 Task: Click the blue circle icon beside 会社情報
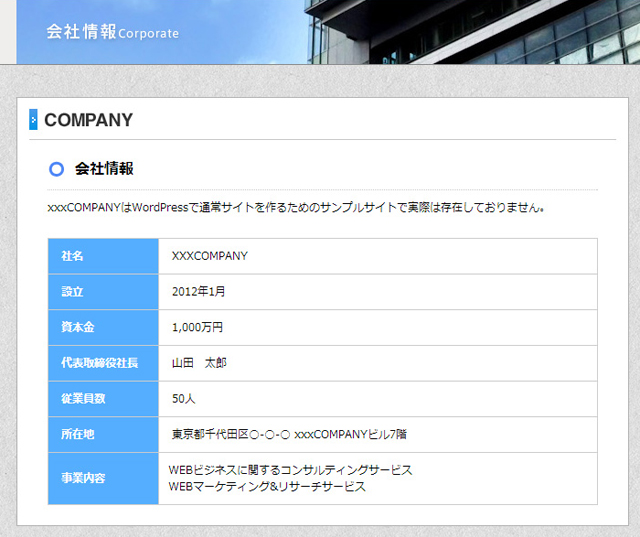[x=56, y=169]
